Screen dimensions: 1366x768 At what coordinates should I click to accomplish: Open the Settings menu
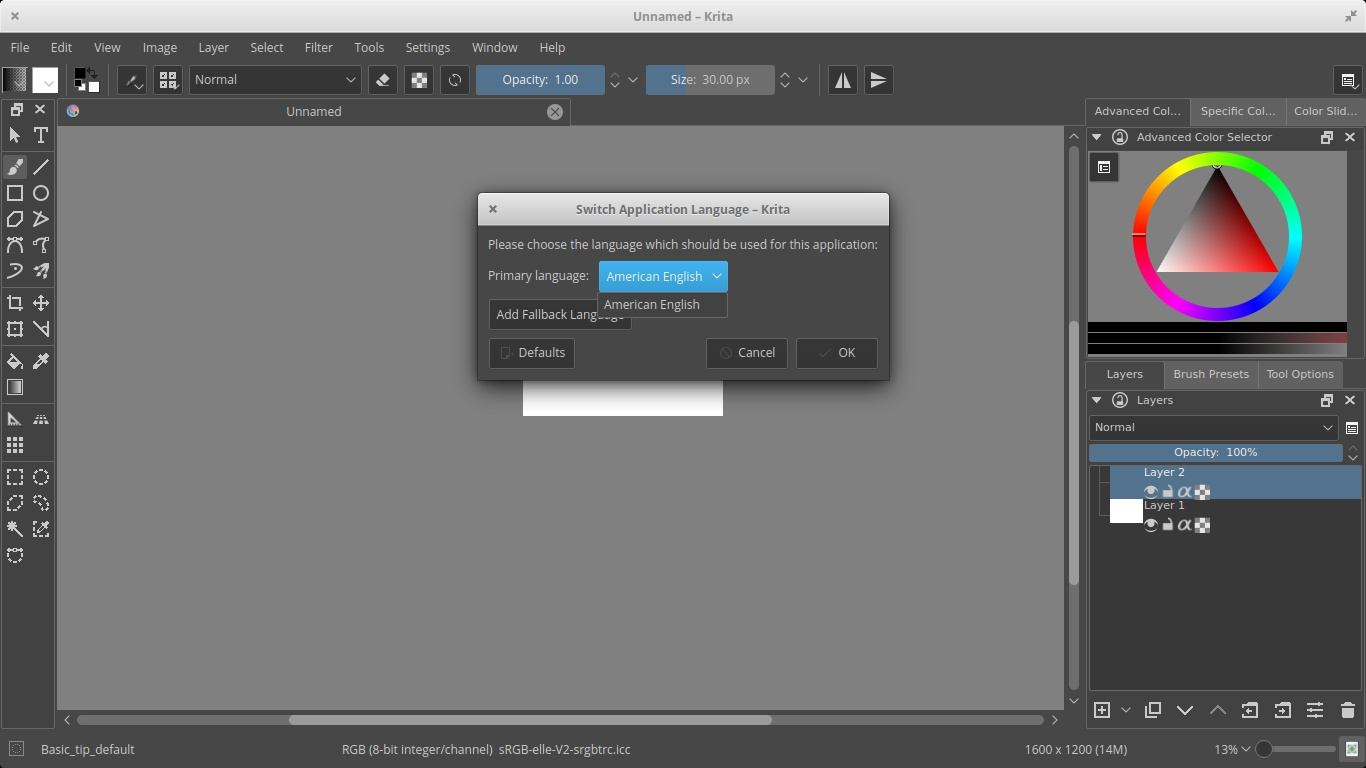(x=427, y=47)
